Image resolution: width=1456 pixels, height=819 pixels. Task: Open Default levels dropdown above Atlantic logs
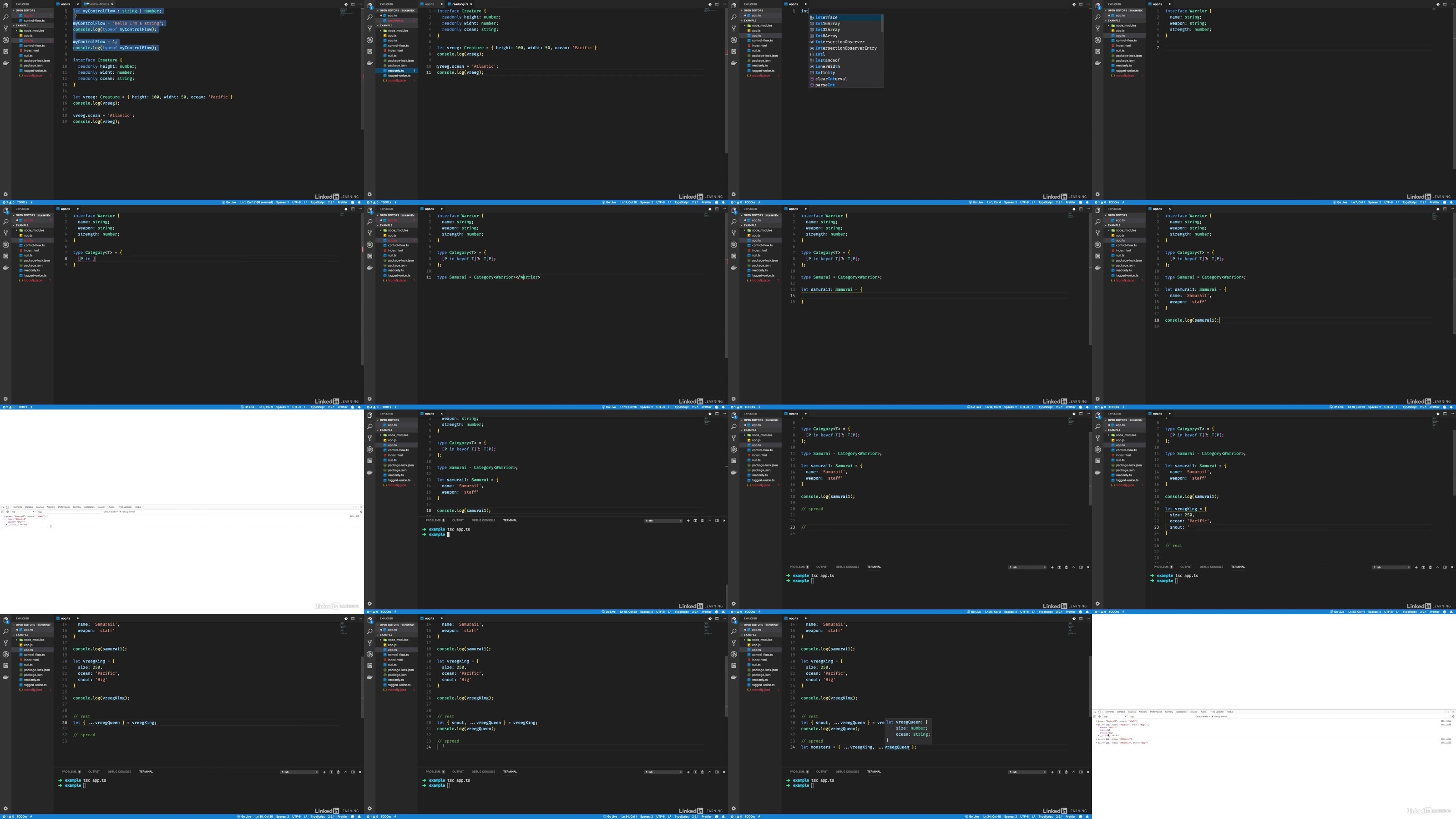click(x=1202, y=716)
